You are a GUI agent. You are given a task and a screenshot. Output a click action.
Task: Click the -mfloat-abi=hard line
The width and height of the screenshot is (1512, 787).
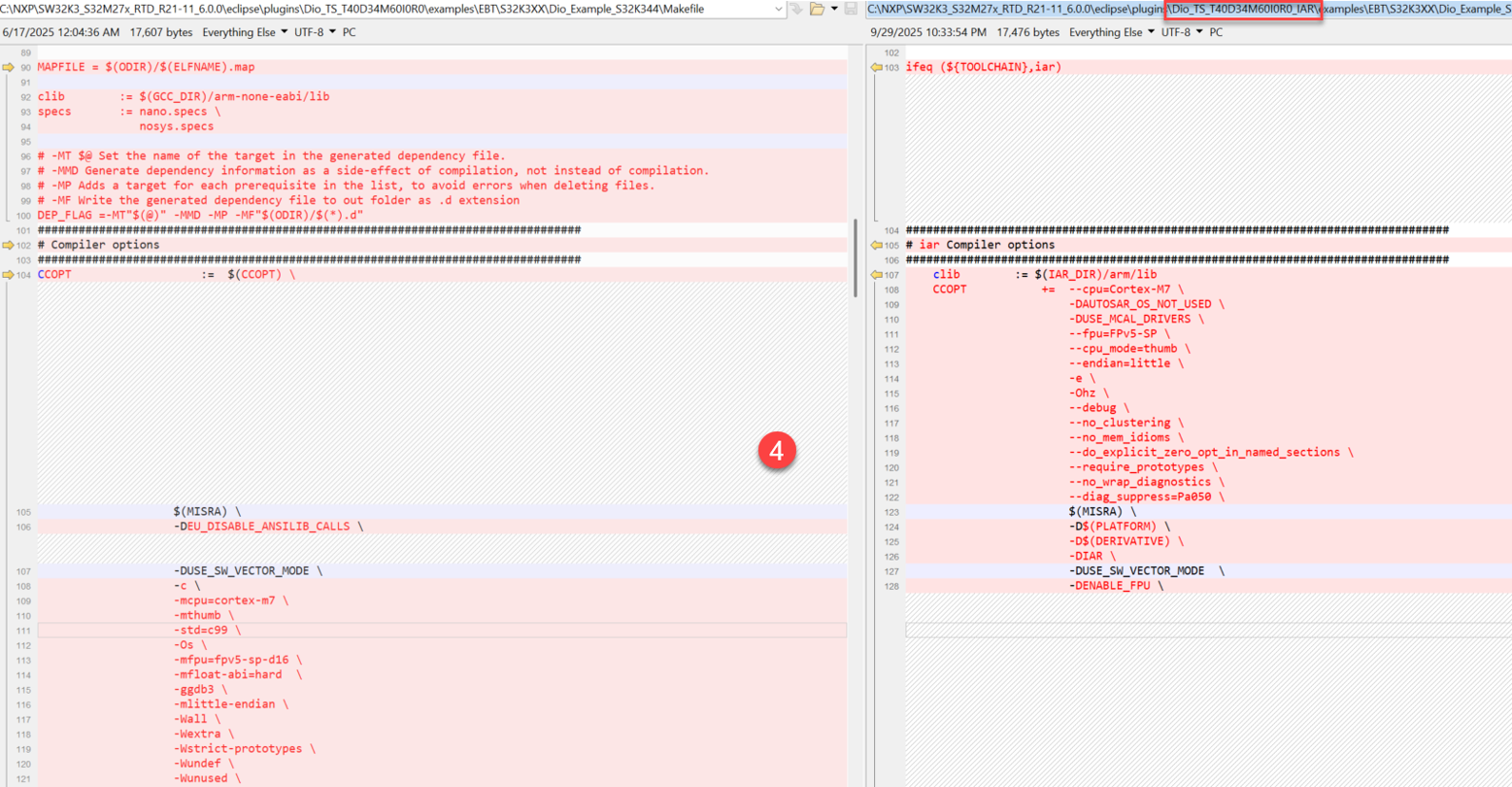click(x=238, y=675)
